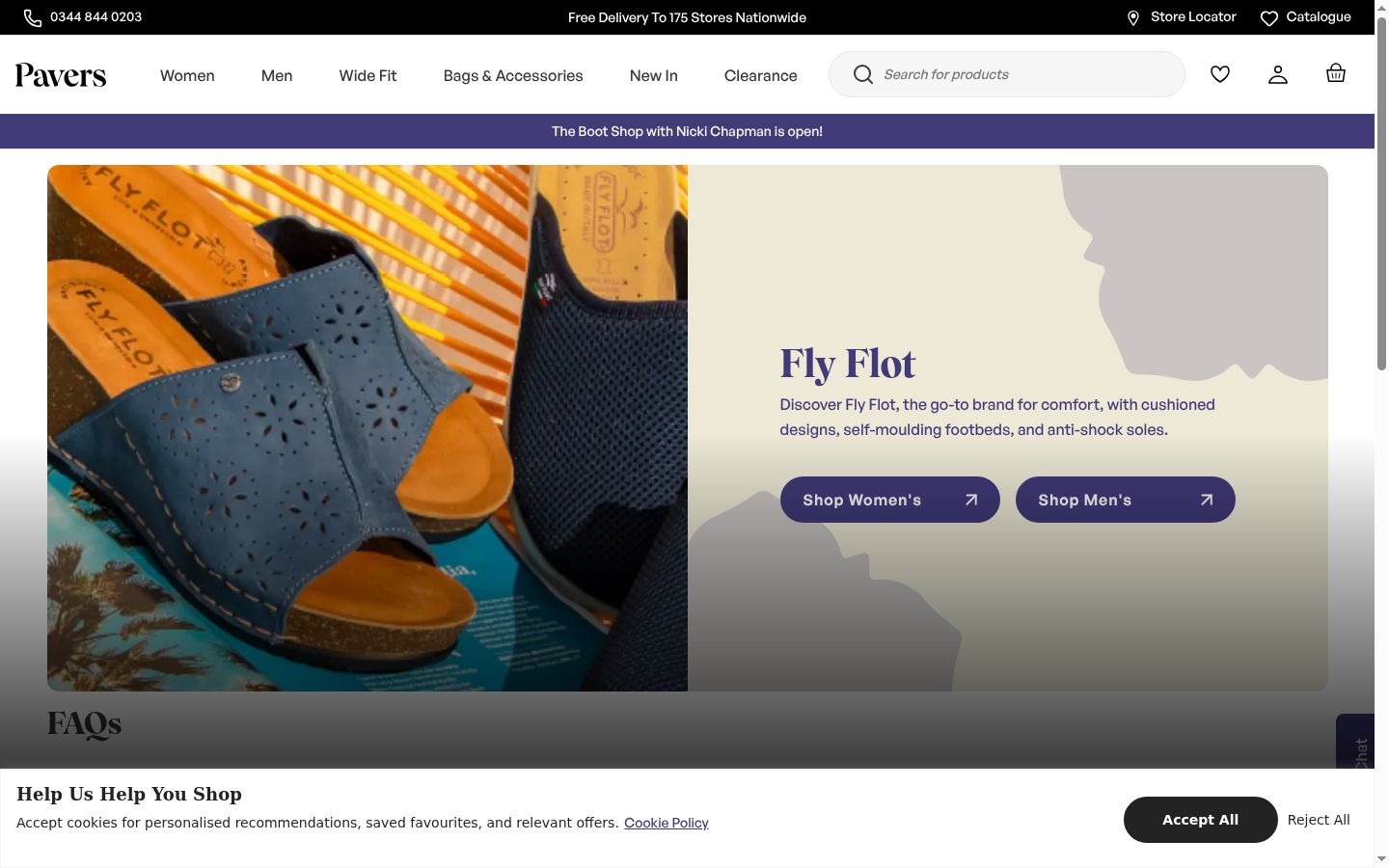Reject all cookies
This screenshot has width=1389, height=868.
point(1319,820)
